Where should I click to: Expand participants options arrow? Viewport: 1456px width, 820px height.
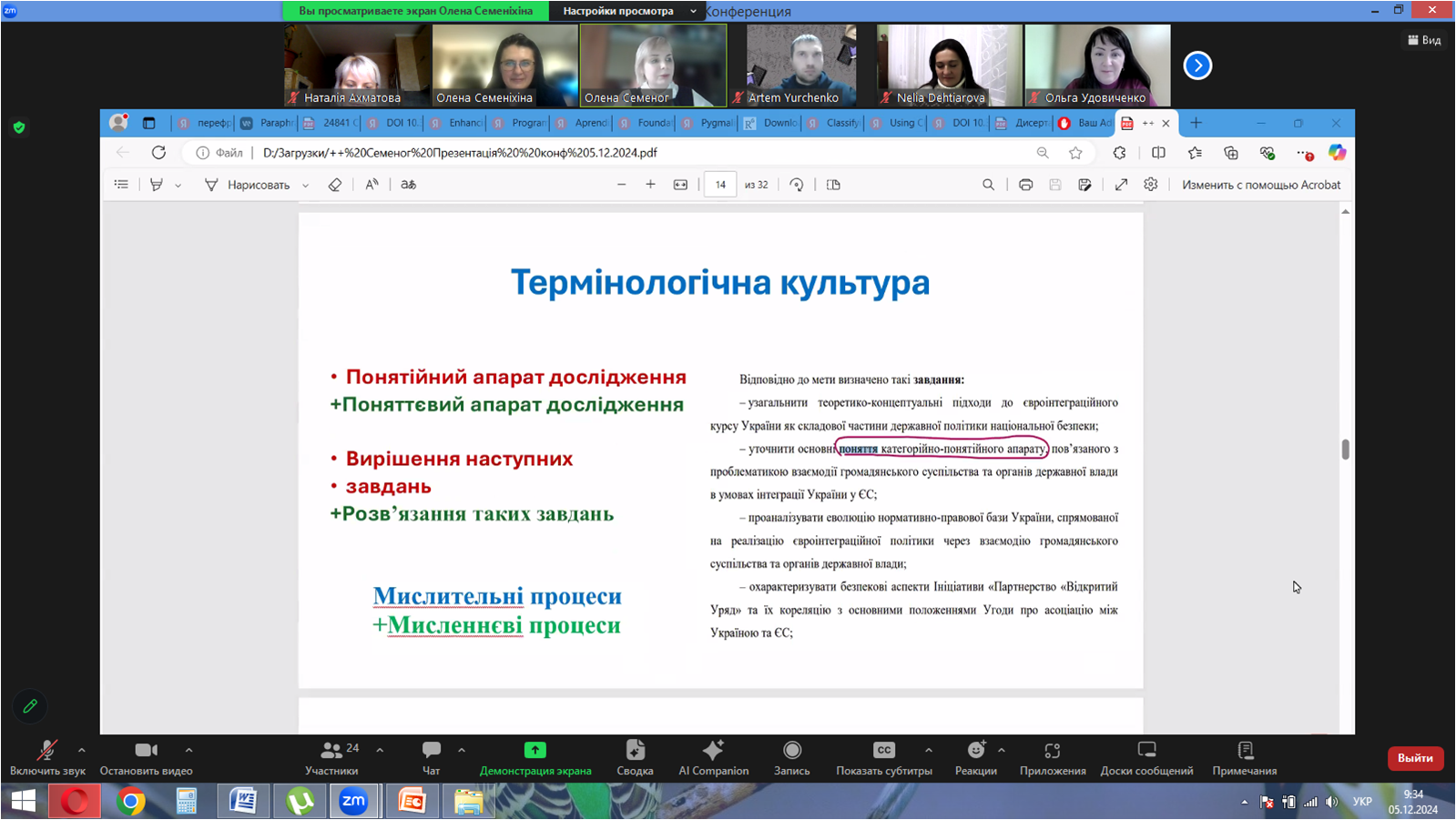point(380,750)
